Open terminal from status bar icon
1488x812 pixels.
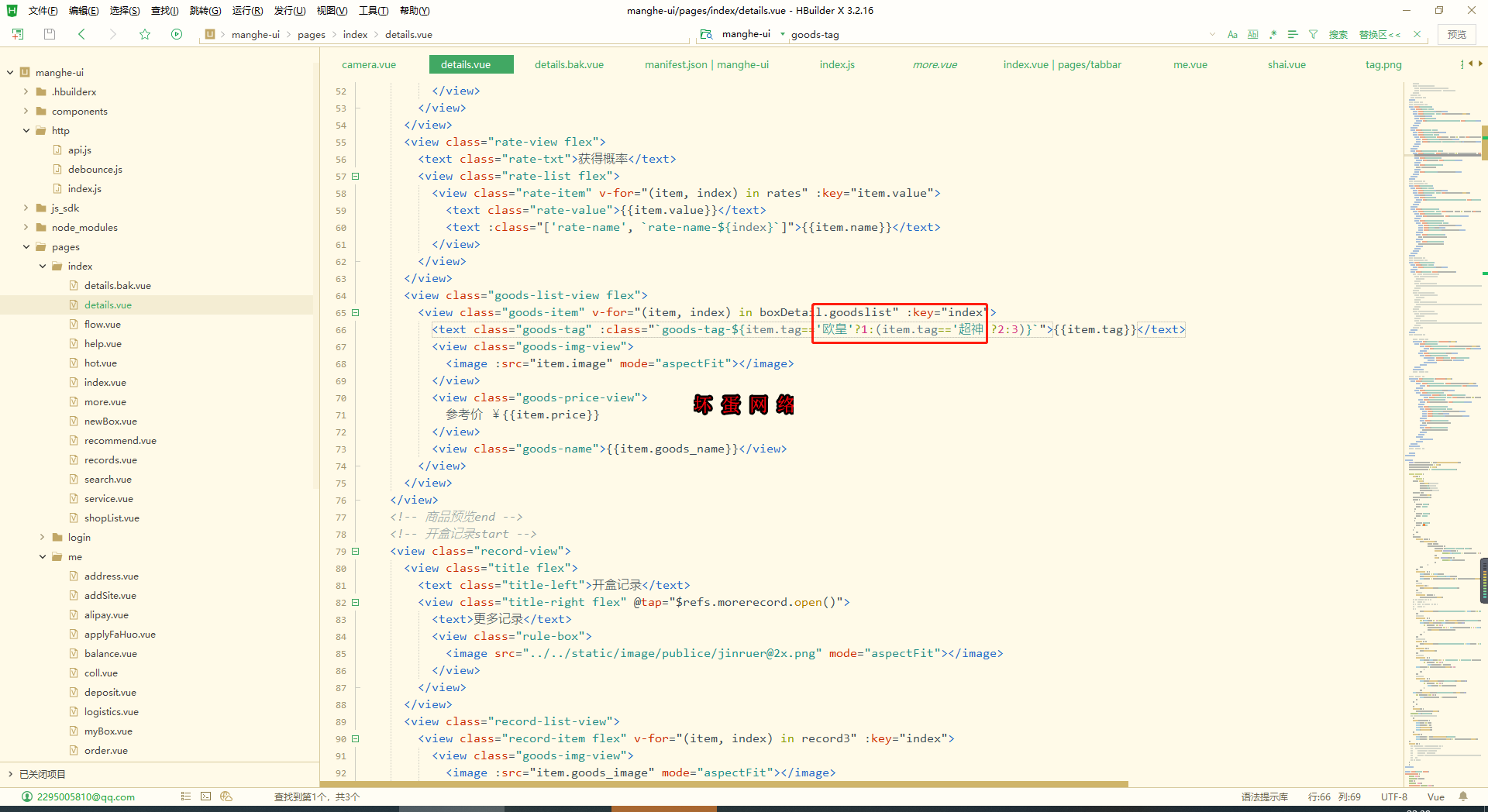(x=205, y=796)
